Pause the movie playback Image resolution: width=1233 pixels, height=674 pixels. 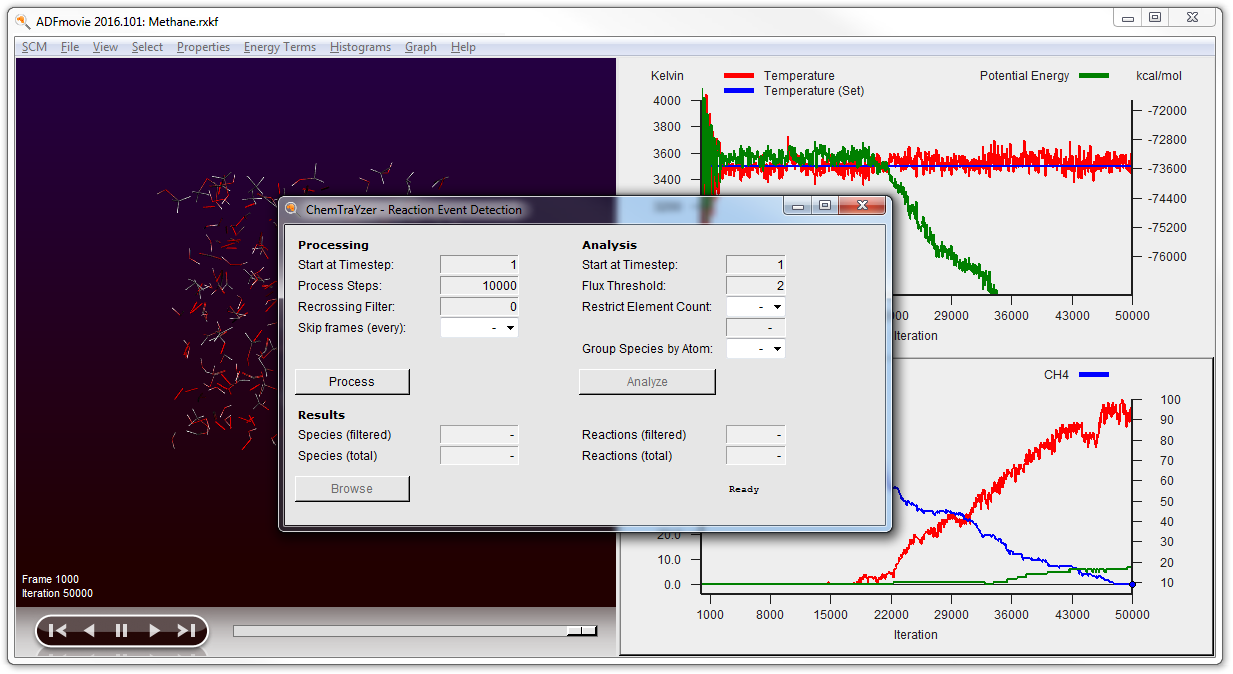[121, 630]
